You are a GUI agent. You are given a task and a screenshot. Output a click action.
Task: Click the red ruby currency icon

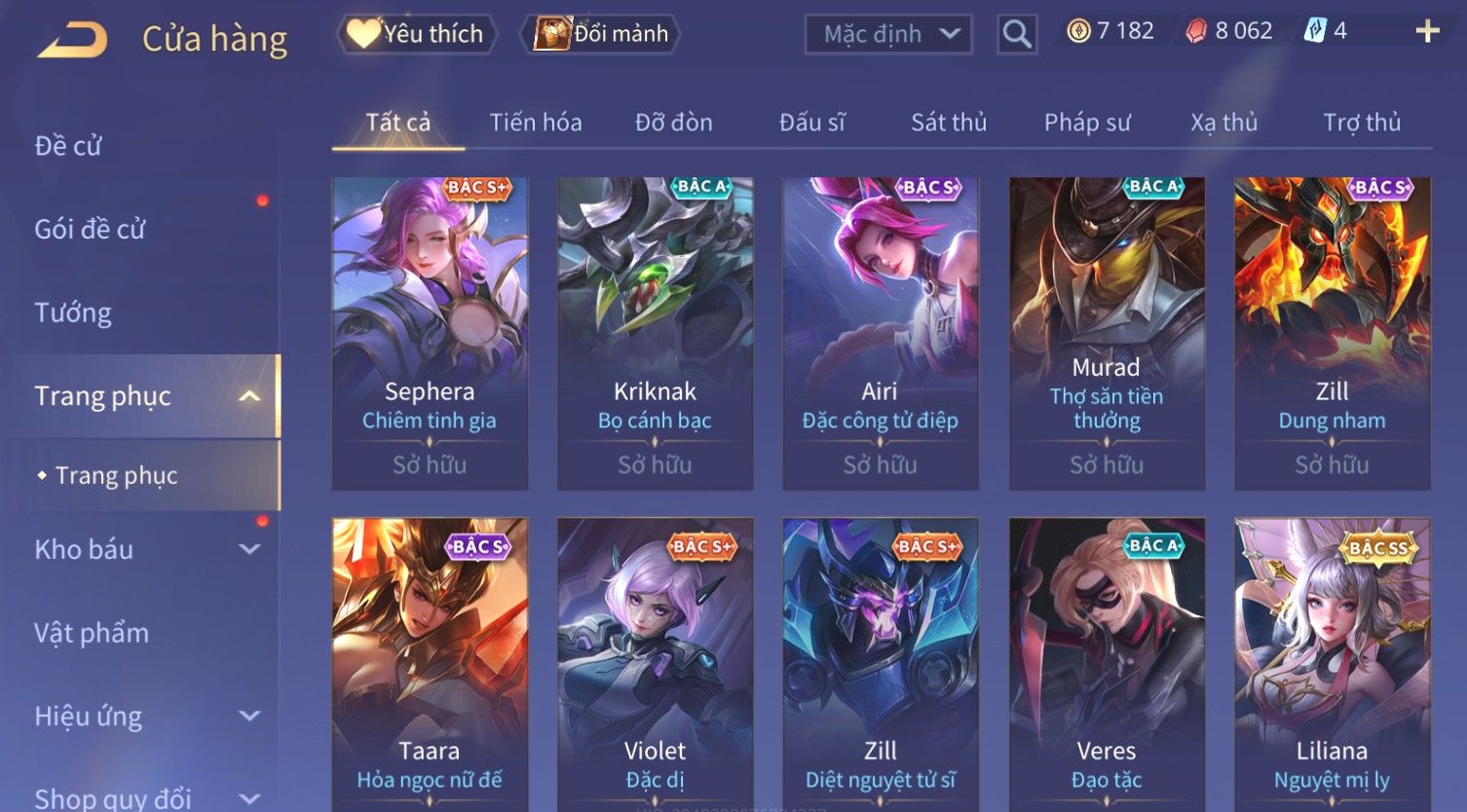[1196, 31]
